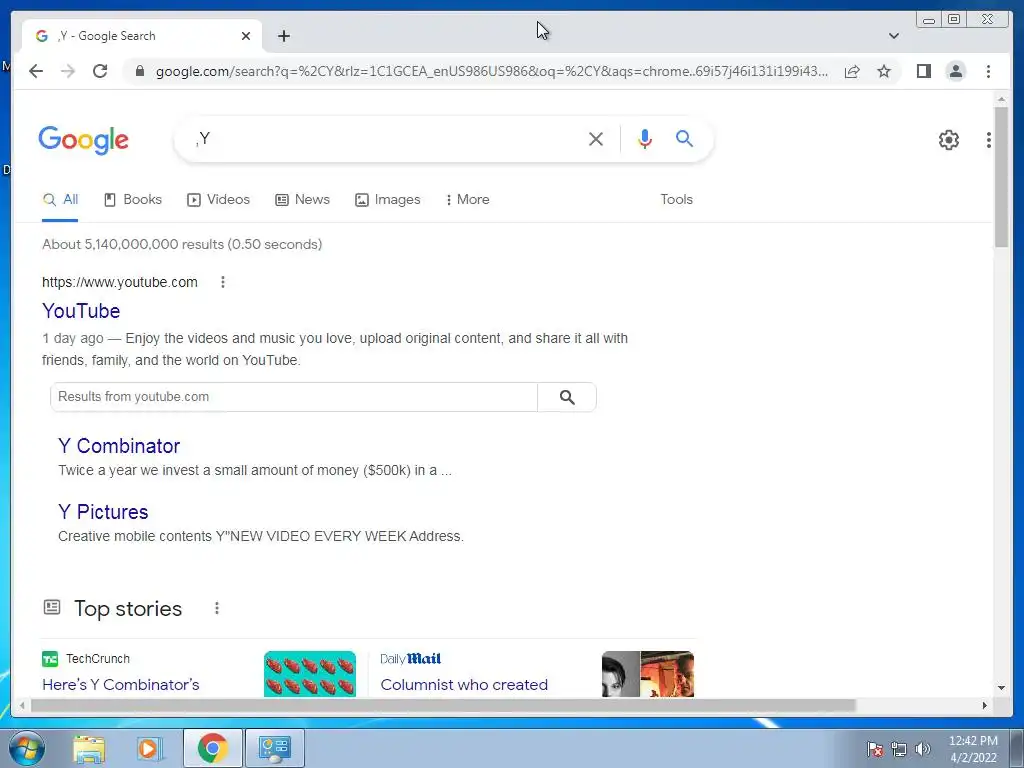Open Daily Mail 'Columnist who created' story

pos(464,684)
